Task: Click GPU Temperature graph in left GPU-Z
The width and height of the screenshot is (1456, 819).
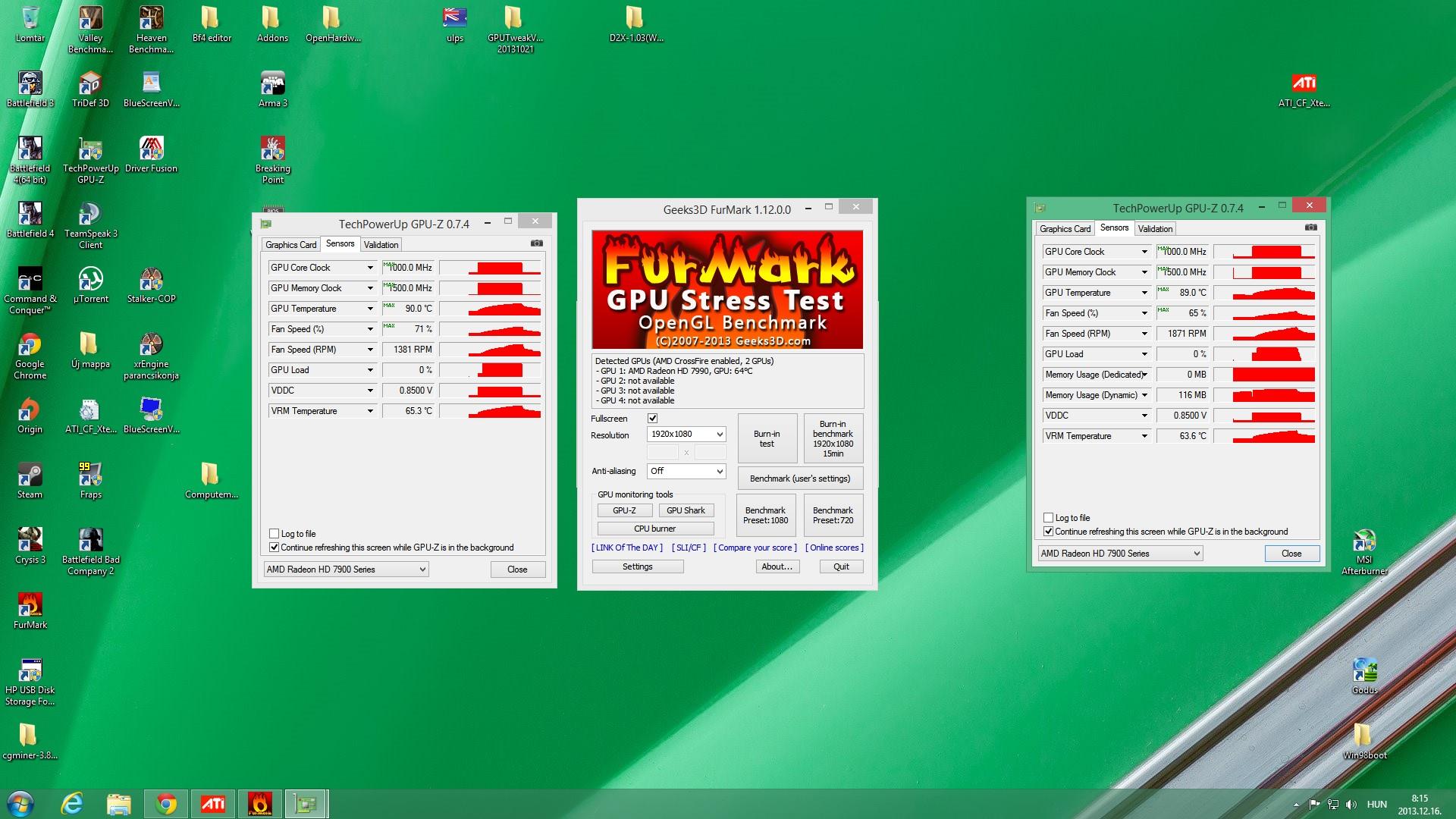Action: coord(490,309)
